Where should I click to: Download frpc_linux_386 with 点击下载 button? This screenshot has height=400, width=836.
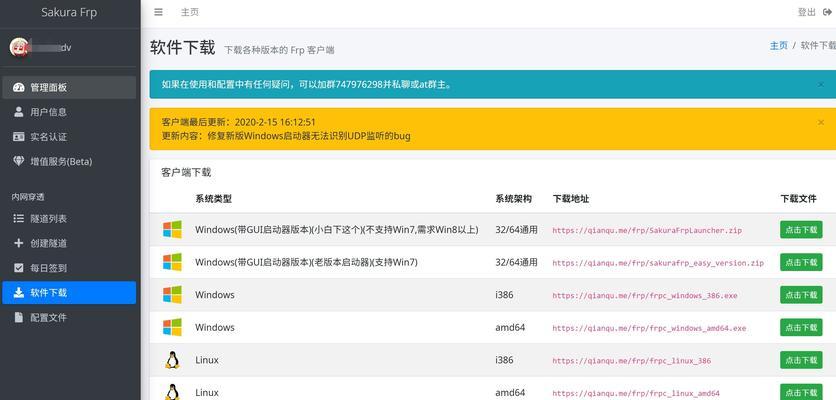[801, 360]
